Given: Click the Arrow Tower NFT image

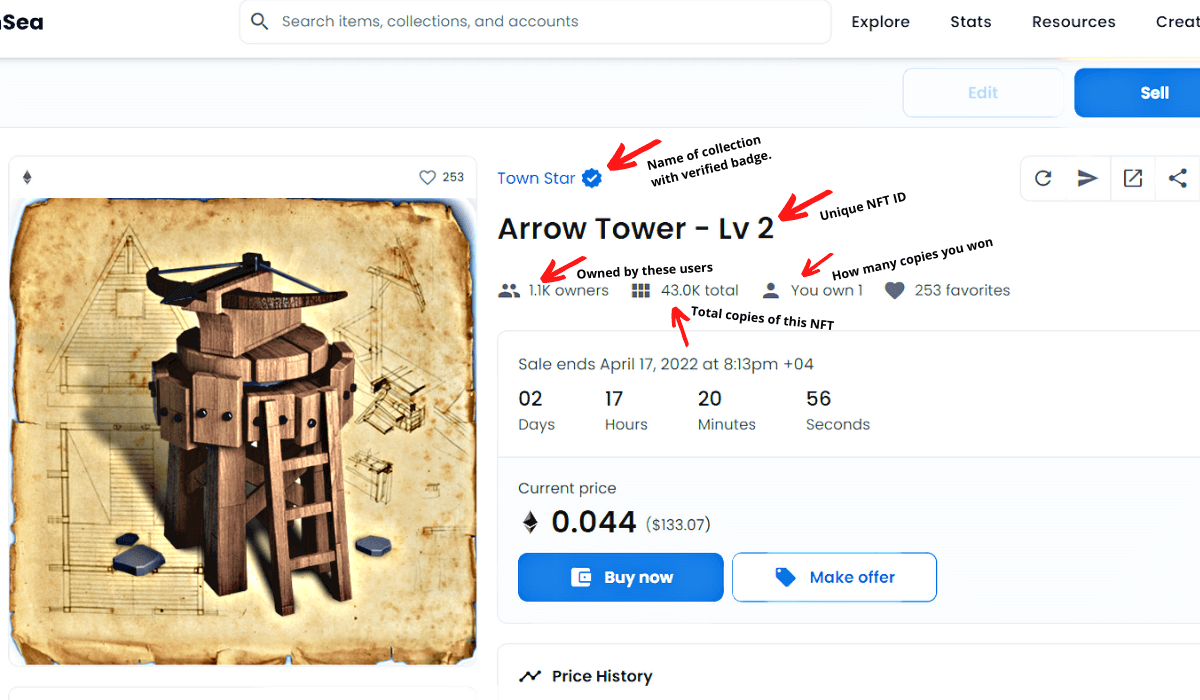Looking at the screenshot, I should tap(243, 431).
